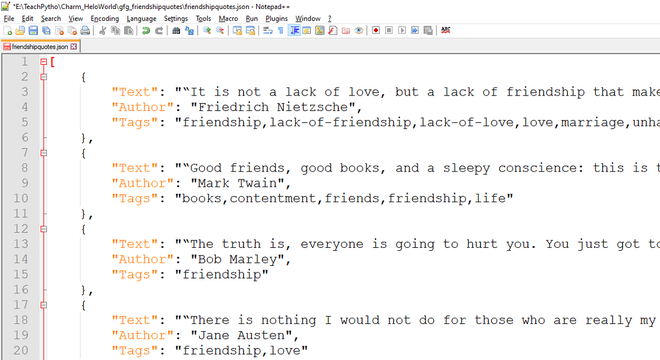Click the spell check ABC icon
The height and width of the screenshot is (360, 660).
pyautogui.click(x=446, y=30)
